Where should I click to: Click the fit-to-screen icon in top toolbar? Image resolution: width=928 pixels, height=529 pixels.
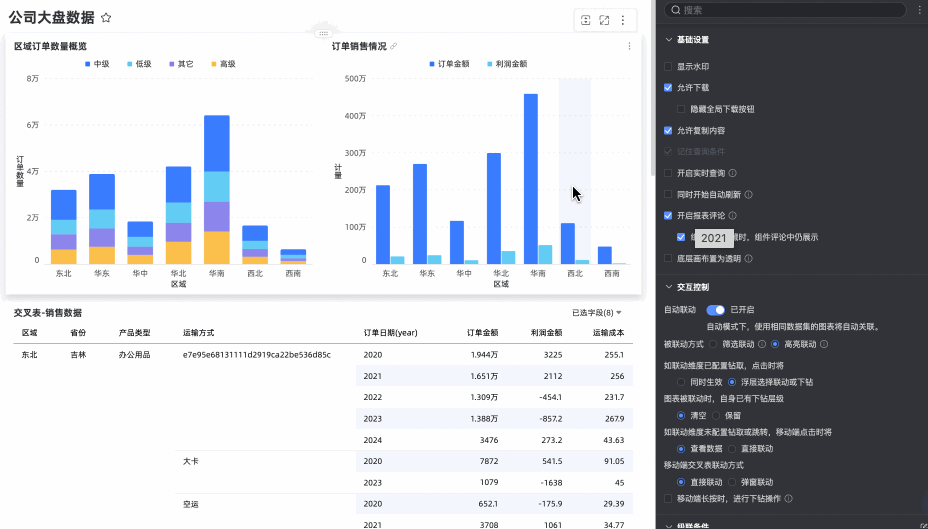(x=585, y=20)
